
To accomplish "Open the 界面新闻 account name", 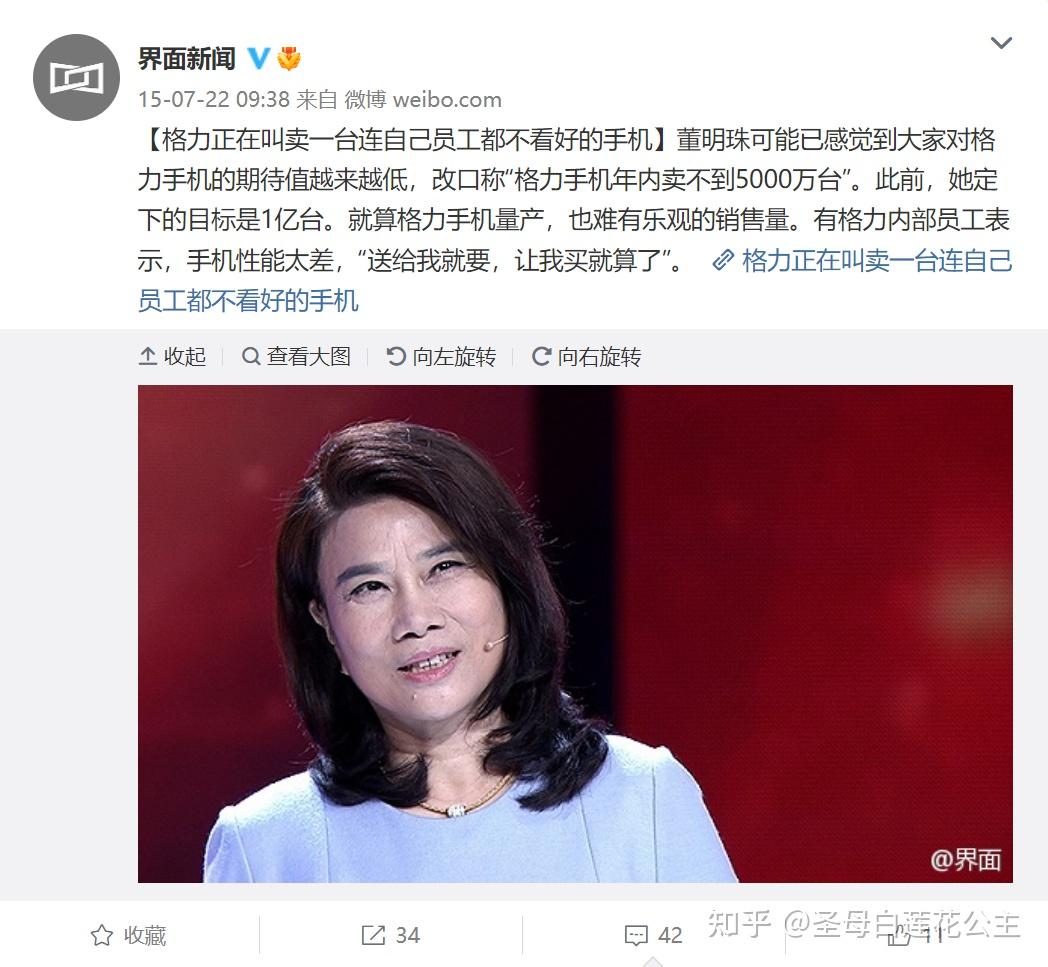I will 186,59.
